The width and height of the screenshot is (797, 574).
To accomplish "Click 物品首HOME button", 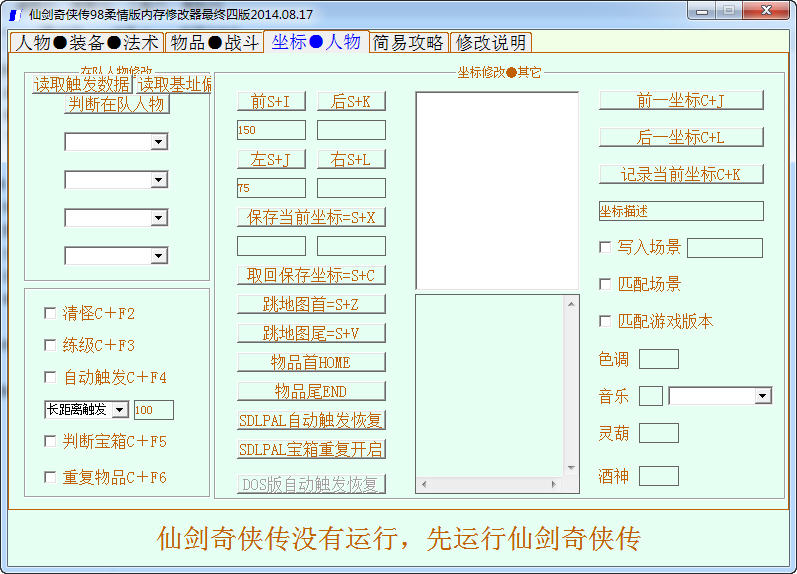I will [x=311, y=362].
